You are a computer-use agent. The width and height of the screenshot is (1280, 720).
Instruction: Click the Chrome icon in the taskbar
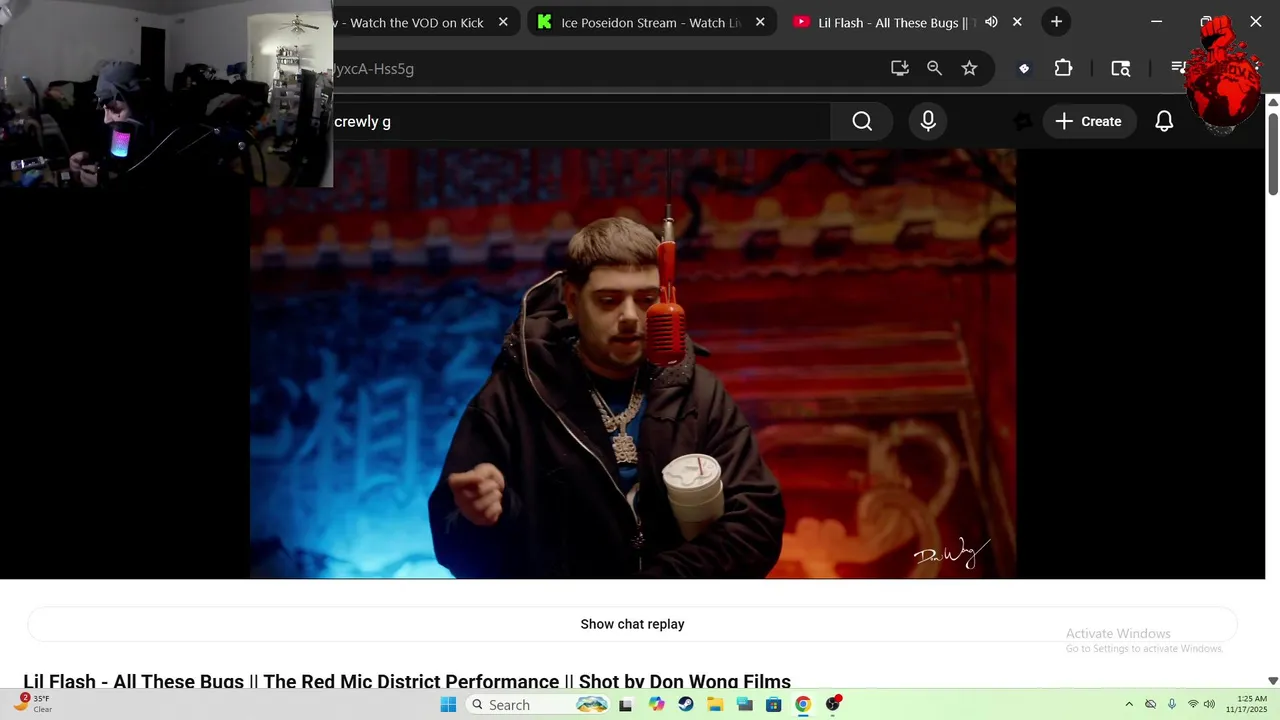click(x=803, y=704)
